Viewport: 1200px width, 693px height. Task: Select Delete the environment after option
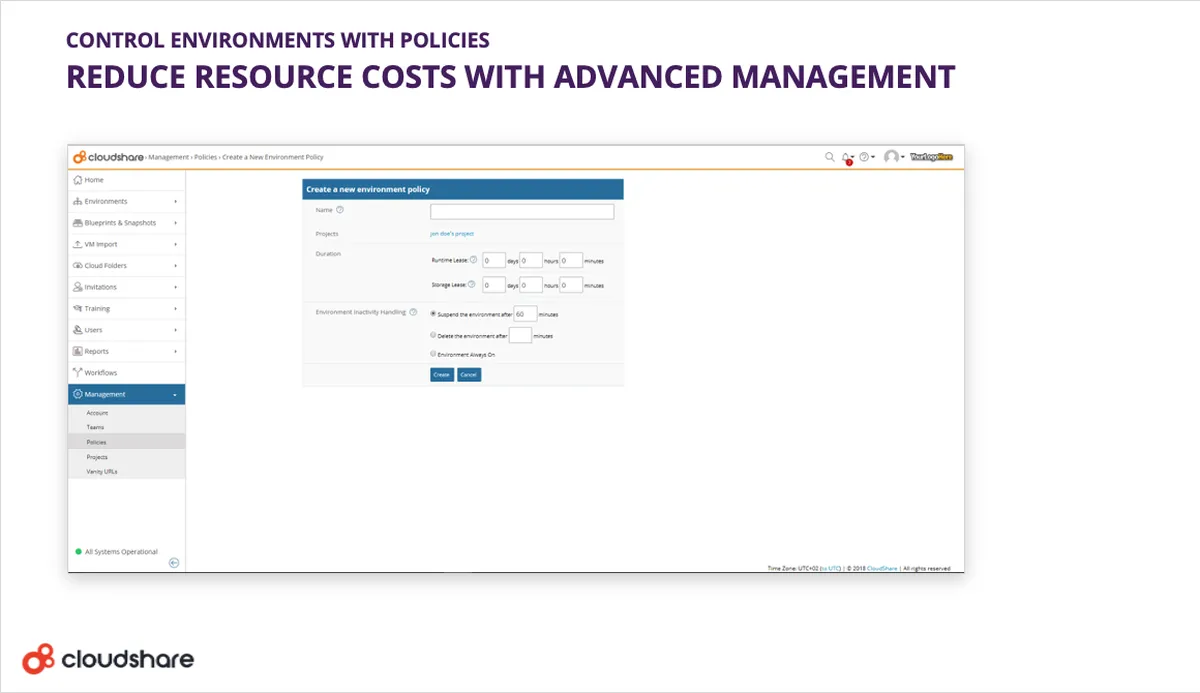(x=433, y=335)
